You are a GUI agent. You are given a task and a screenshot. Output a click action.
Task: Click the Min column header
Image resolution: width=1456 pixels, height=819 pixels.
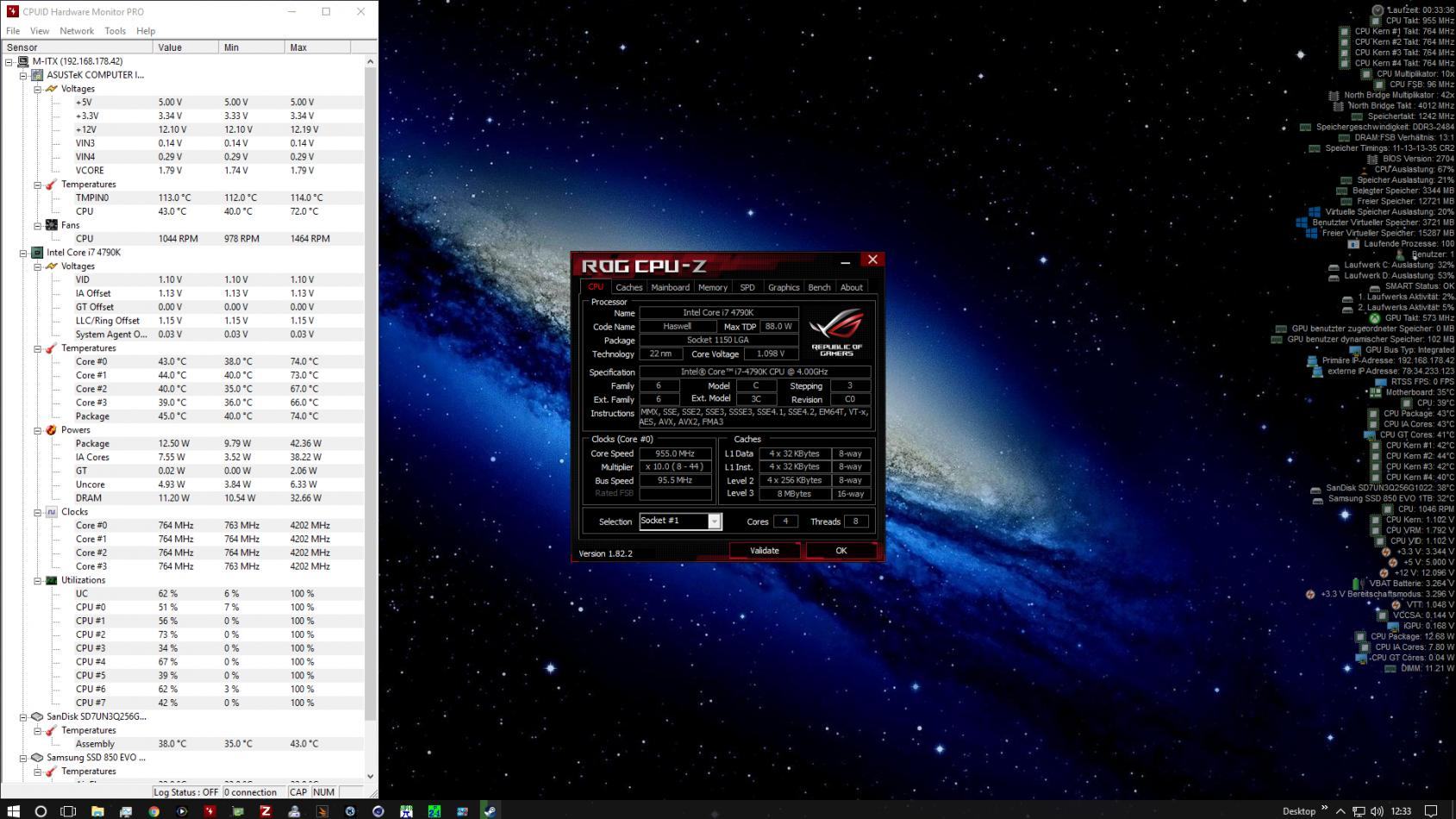coord(253,47)
